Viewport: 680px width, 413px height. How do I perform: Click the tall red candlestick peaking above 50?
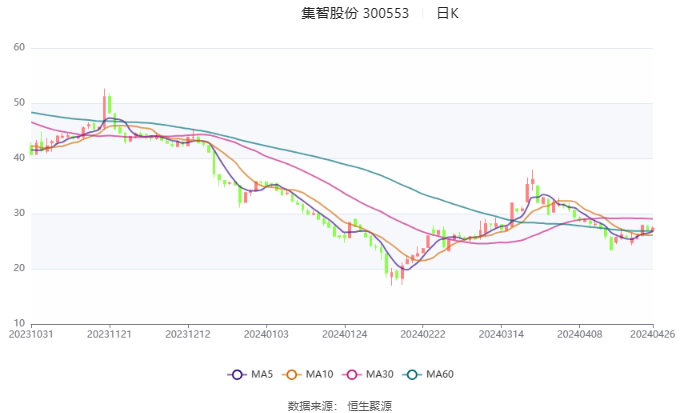104,108
